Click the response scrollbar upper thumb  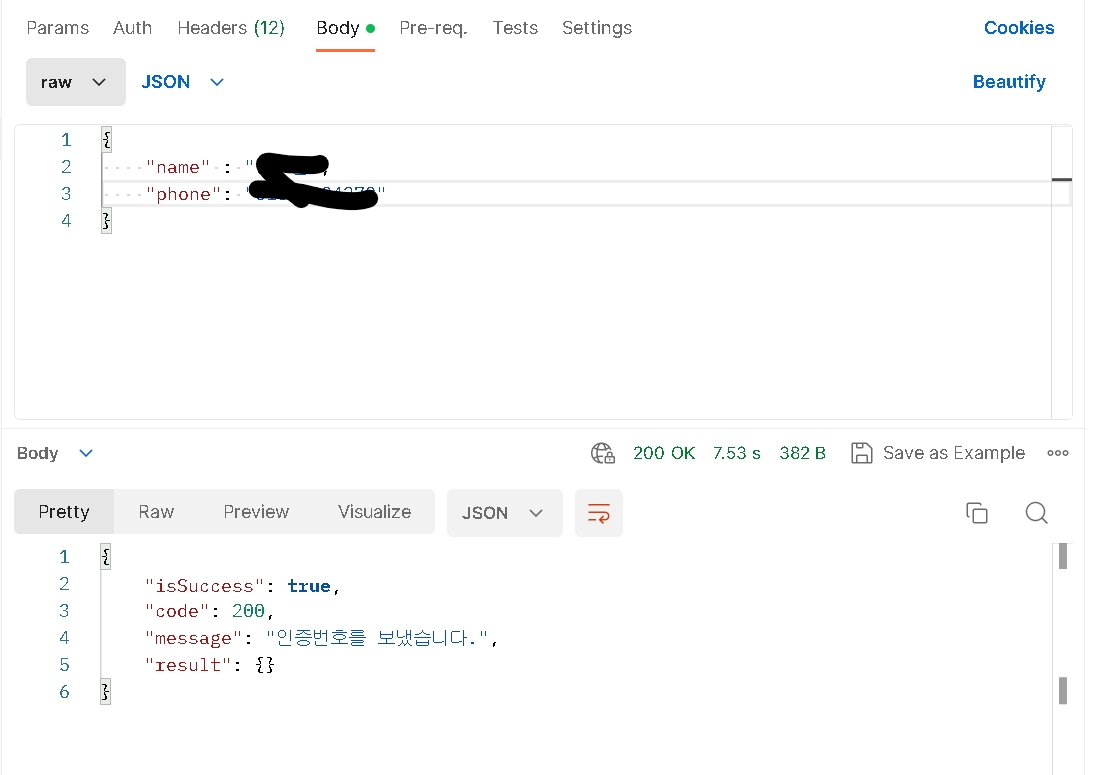1063,555
